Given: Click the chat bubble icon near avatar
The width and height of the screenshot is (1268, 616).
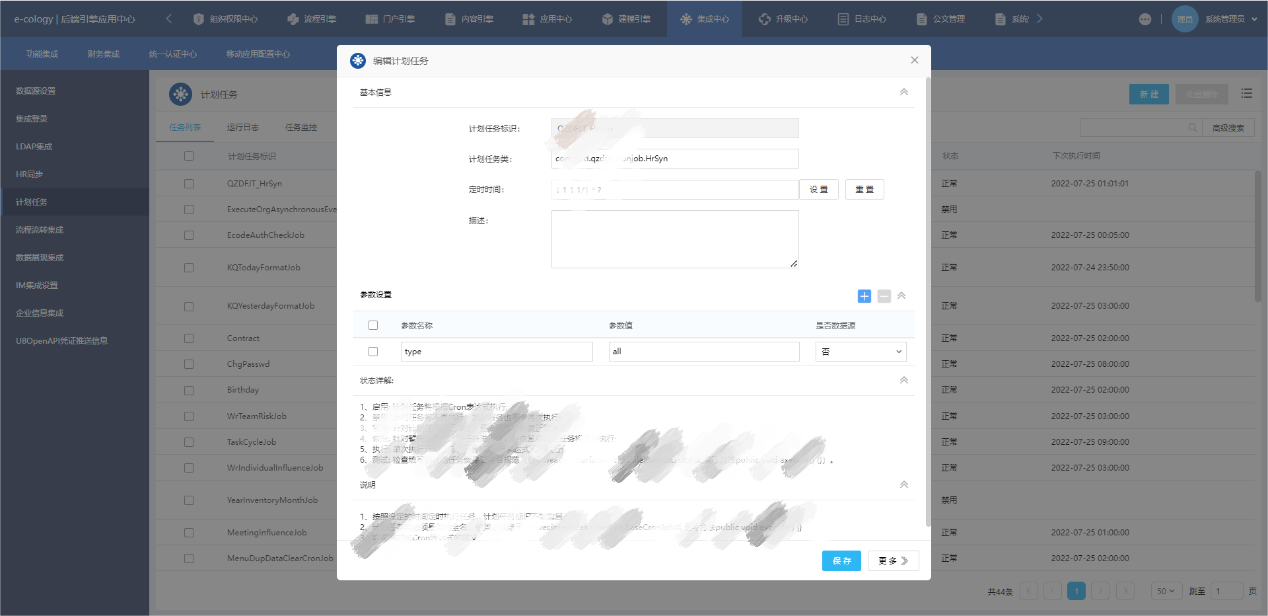Looking at the screenshot, I should [x=1145, y=19].
